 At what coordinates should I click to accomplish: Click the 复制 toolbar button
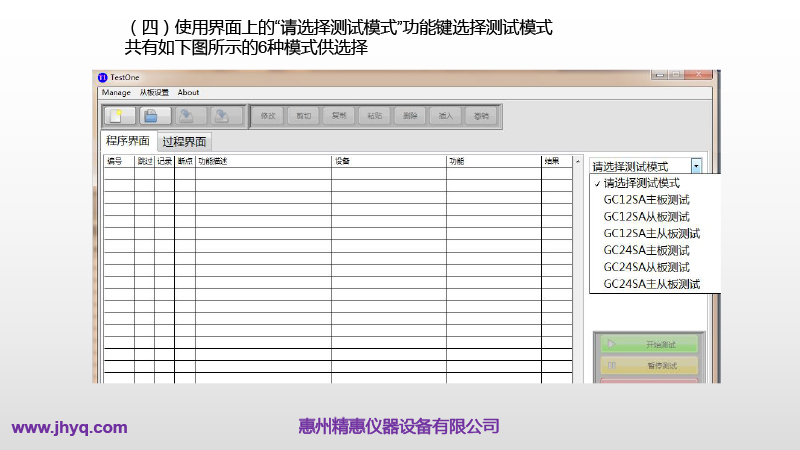(339, 116)
